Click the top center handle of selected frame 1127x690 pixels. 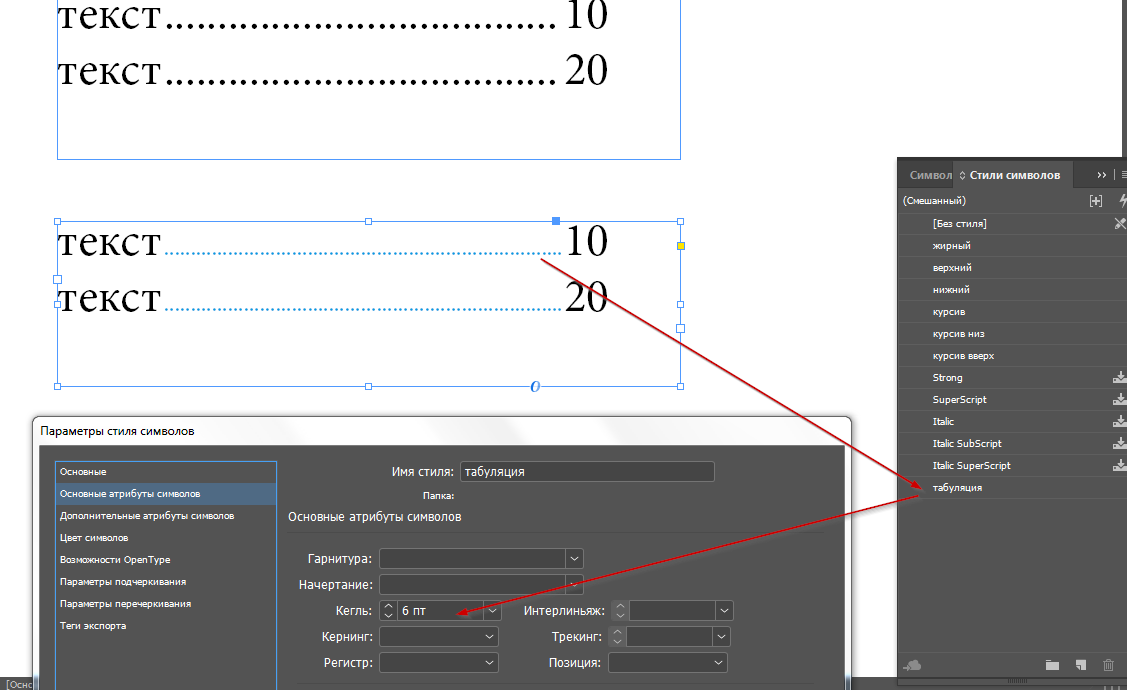[369, 221]
